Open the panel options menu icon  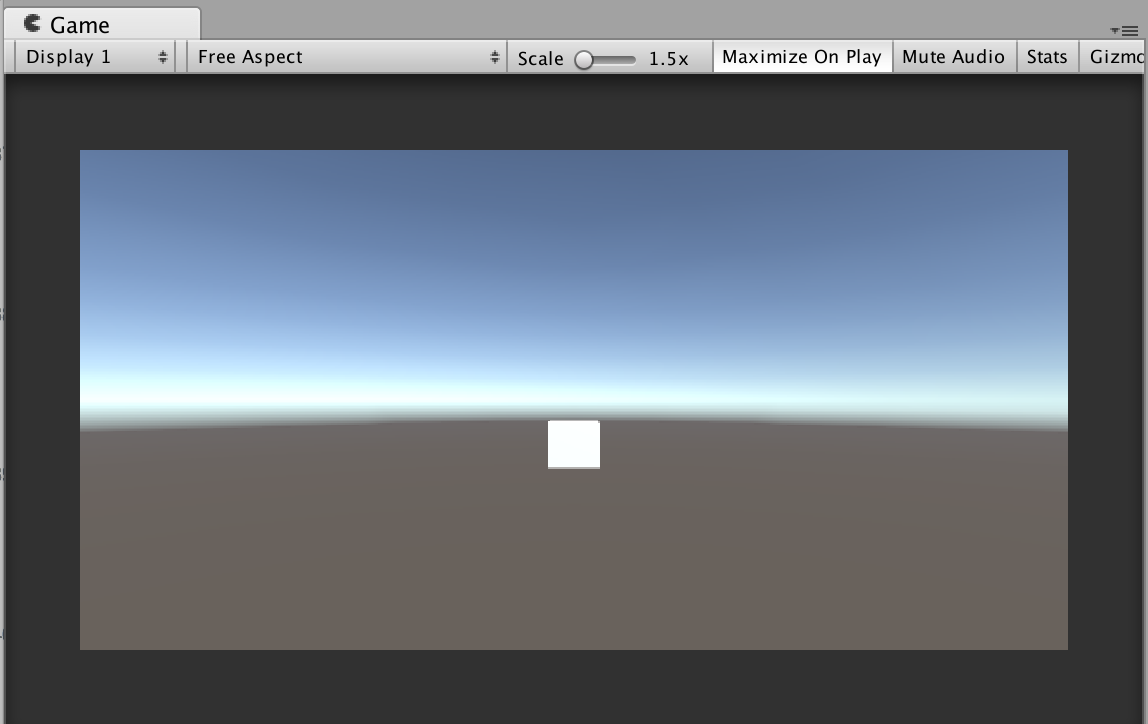click(1126, 31)
